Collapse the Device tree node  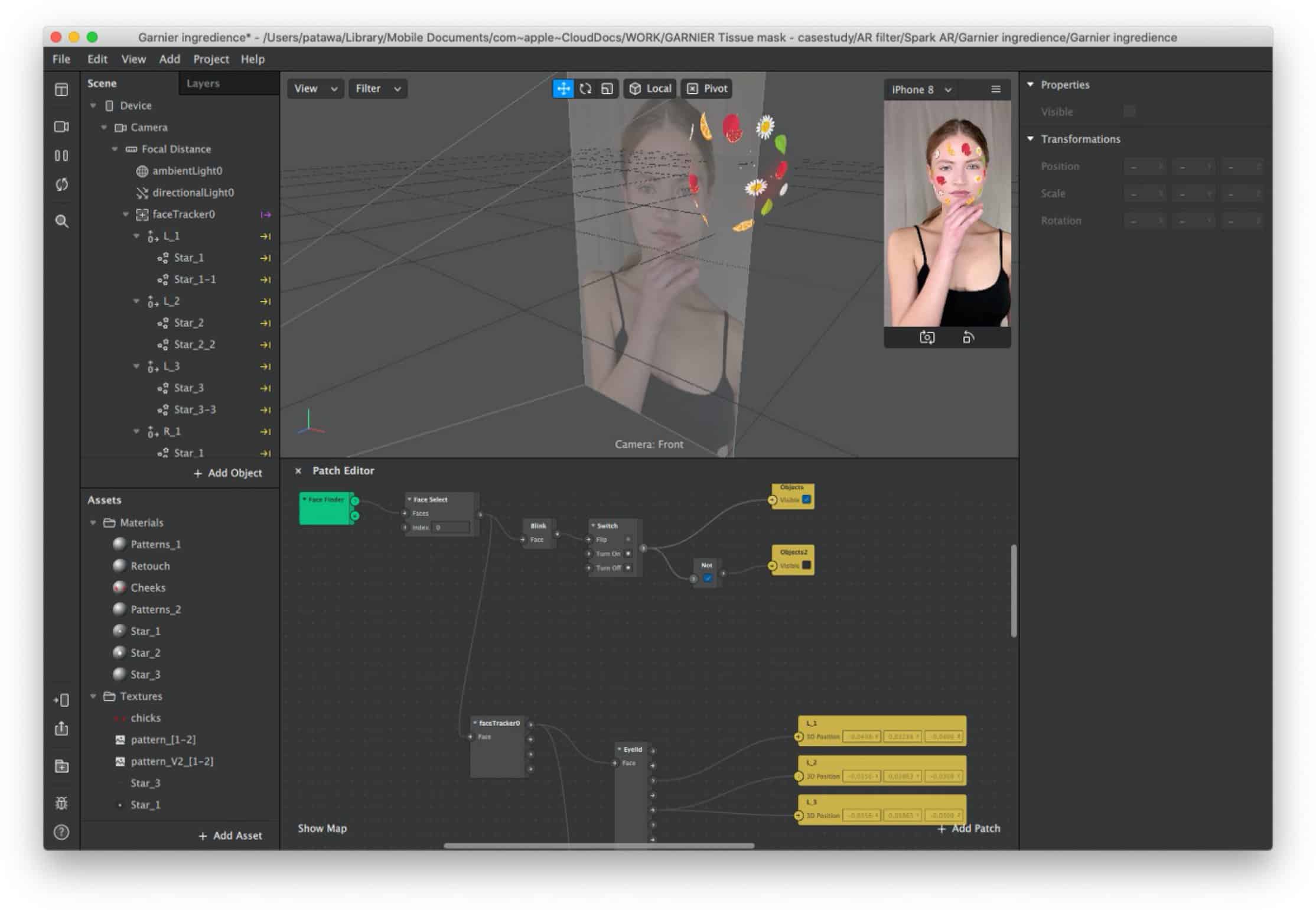(x=93, y=106)
